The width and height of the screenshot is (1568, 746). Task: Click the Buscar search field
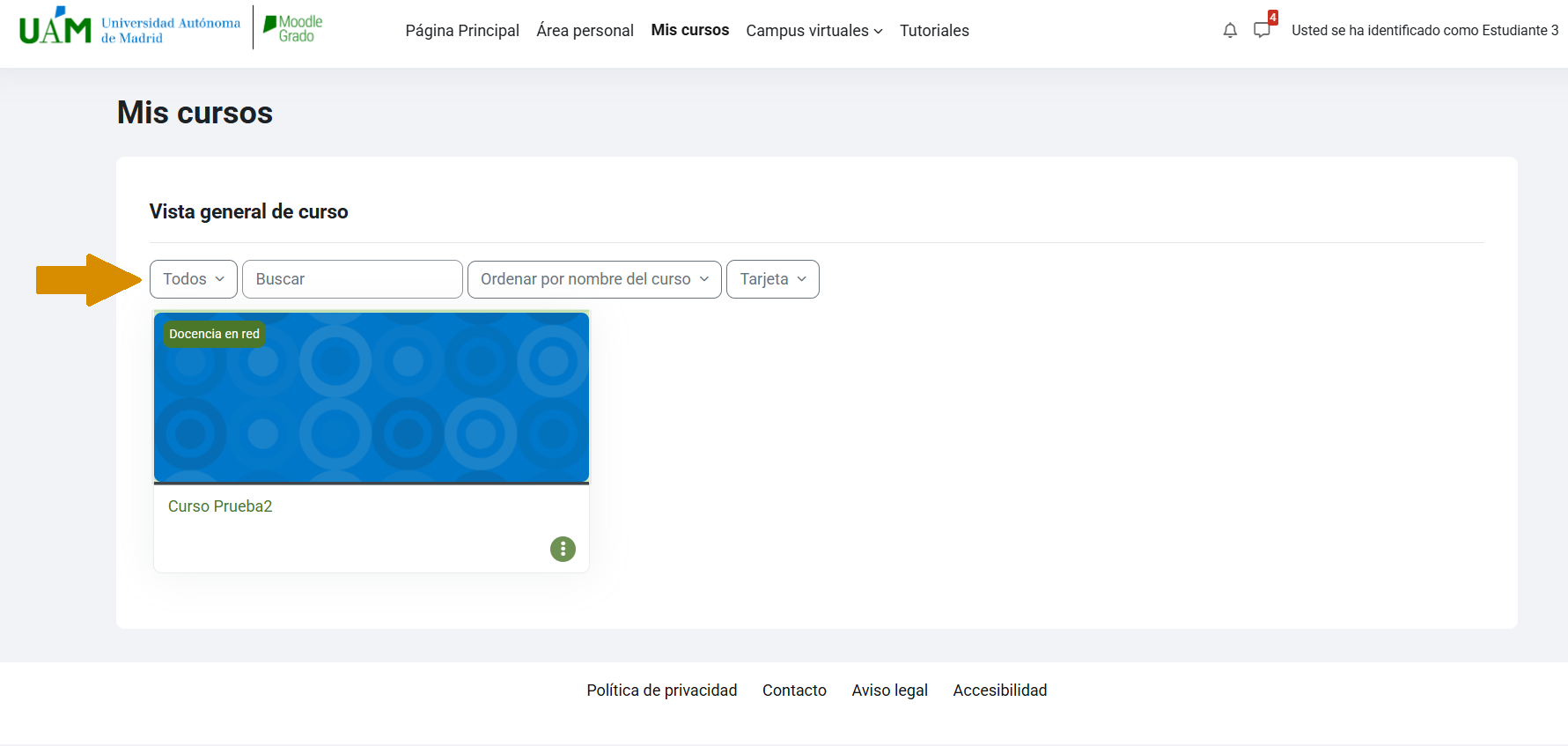click(x=352, y=279)
